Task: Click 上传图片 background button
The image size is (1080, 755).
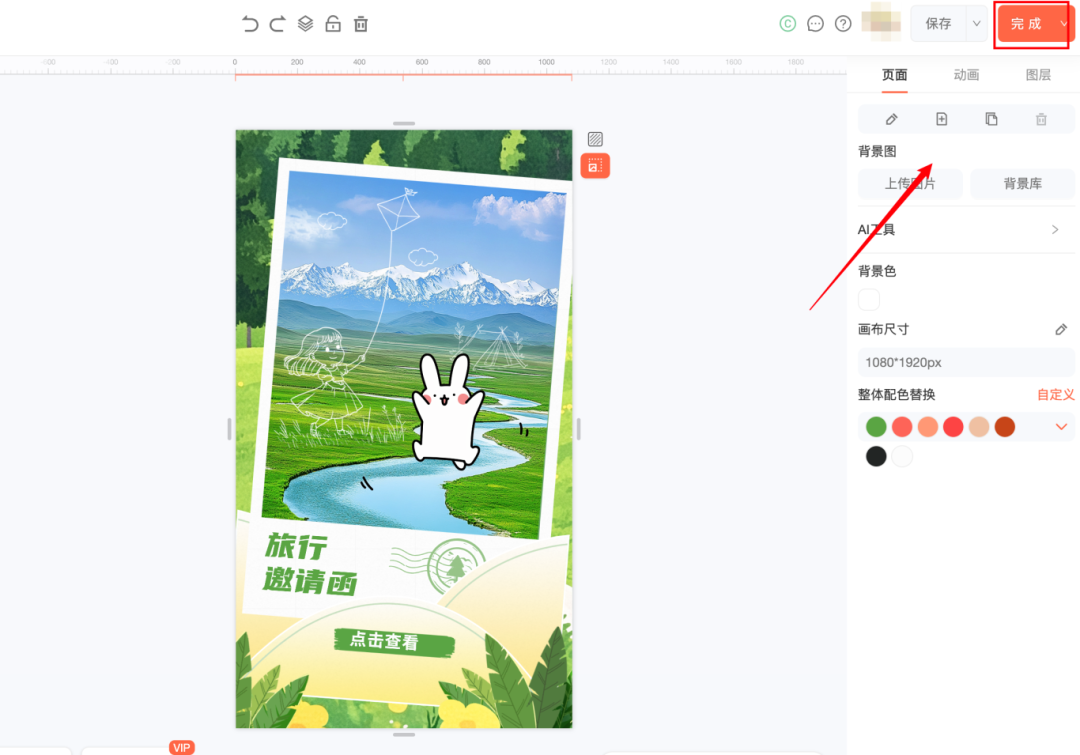Action: [910, 184]
